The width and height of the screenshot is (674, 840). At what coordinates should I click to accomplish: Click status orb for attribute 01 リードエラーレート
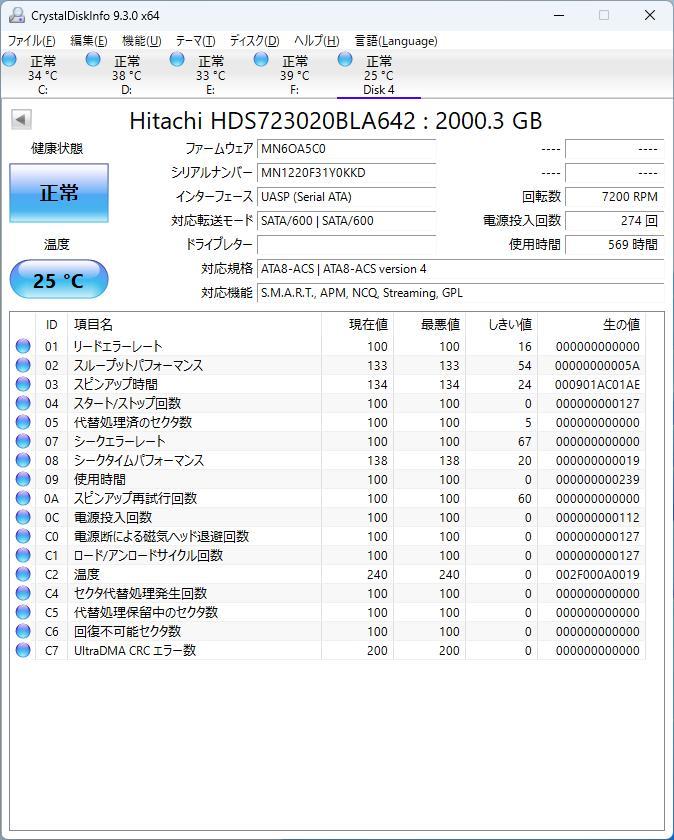pos(23,346)
